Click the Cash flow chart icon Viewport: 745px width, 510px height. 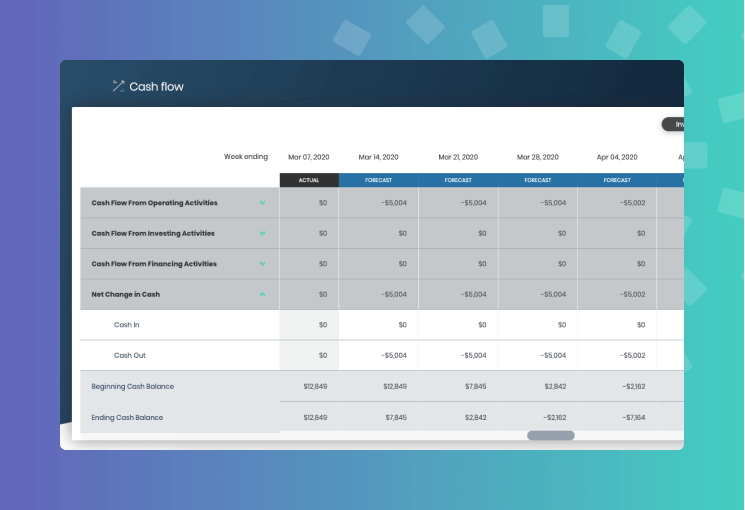[118, 86]
